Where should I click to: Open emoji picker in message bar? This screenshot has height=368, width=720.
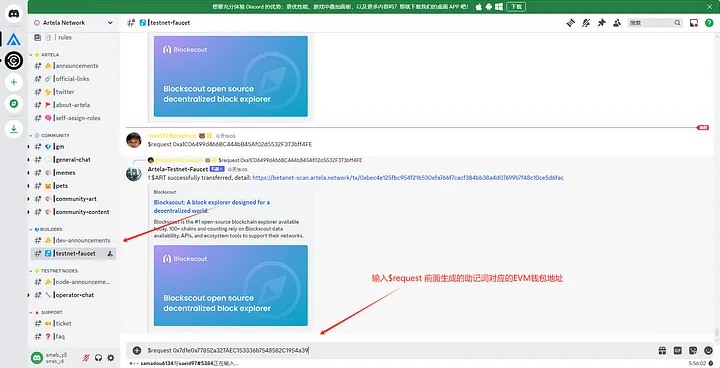pos(708,351)
